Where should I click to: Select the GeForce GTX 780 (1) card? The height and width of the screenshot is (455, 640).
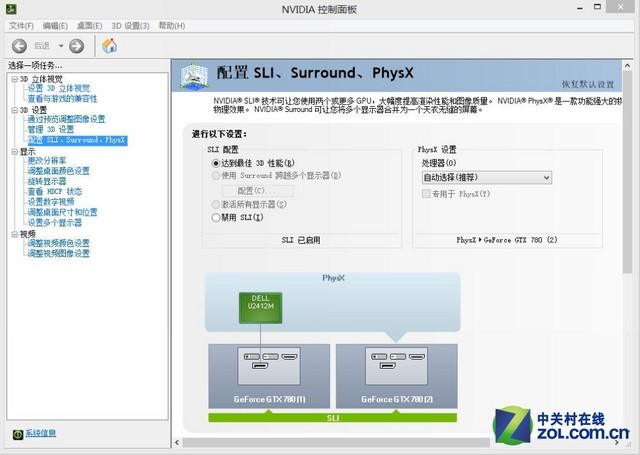pos(269,376)
